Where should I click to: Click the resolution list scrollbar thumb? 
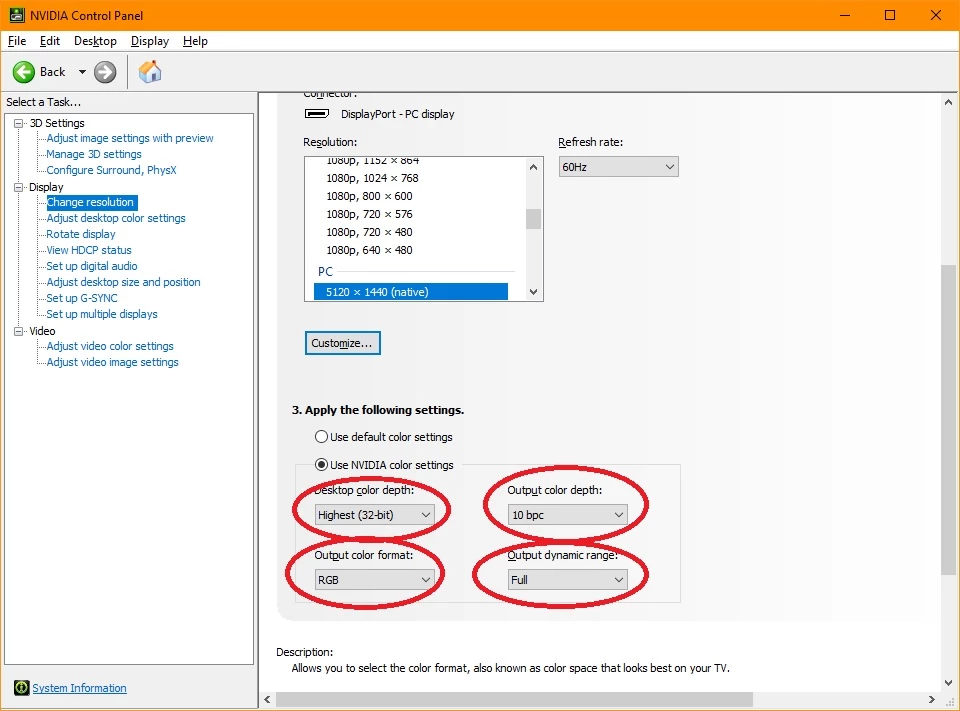(x=533, y=219)
